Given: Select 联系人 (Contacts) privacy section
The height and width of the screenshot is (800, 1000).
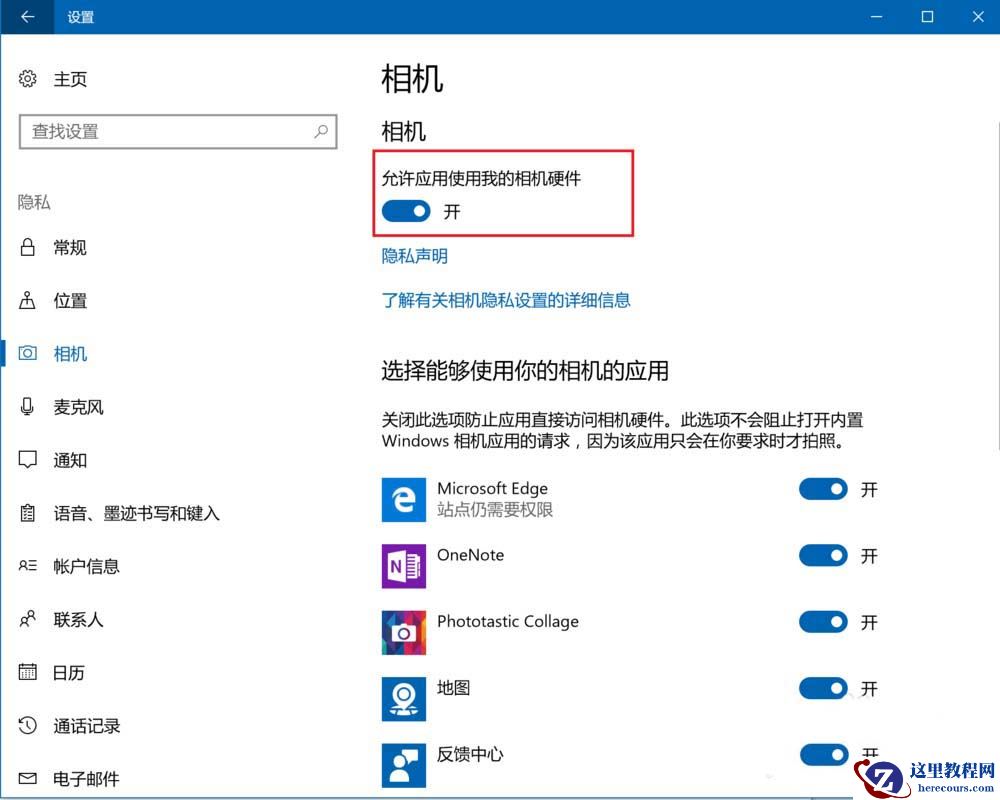Looking at the screenshot, I should (75, 620).
